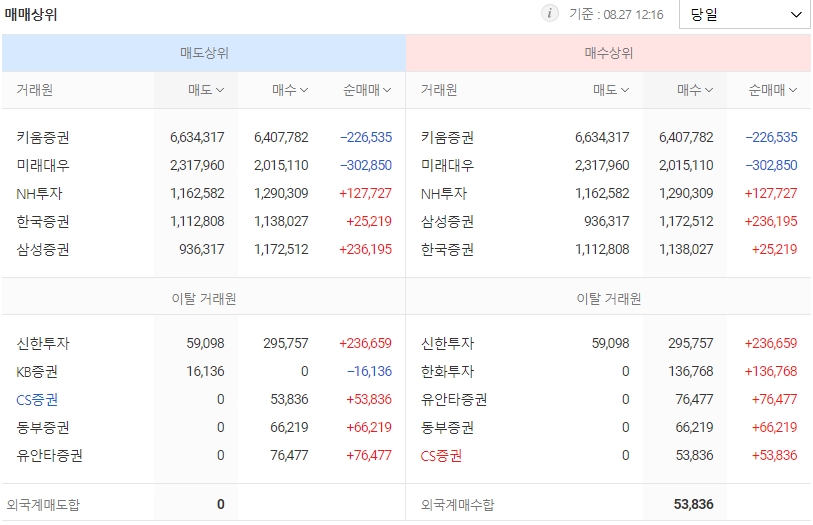This screenshot has height=525, width=813.
Task: Sort 매수상위 table by 순매매 column
Action: (x=772, y=90)
